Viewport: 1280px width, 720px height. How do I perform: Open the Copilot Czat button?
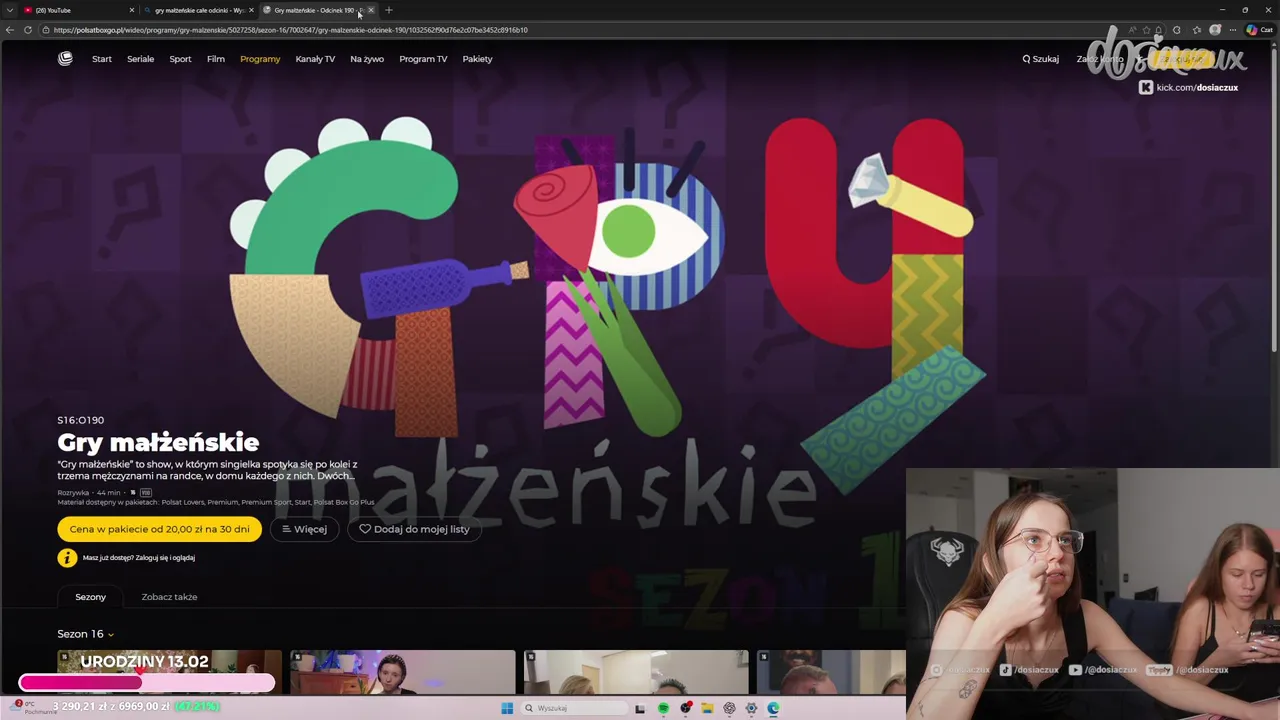pos(1258,30)
